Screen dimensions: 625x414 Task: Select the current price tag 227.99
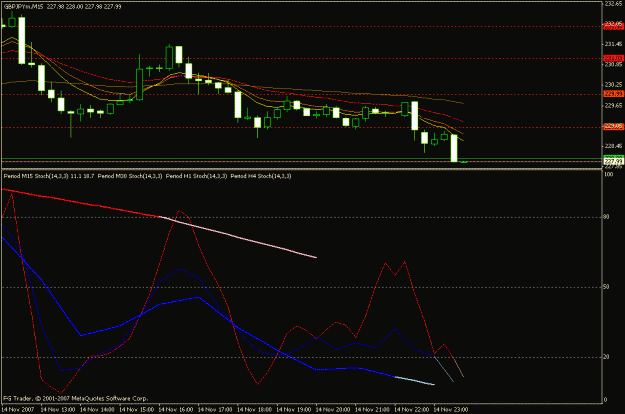(x=613, y=161)
